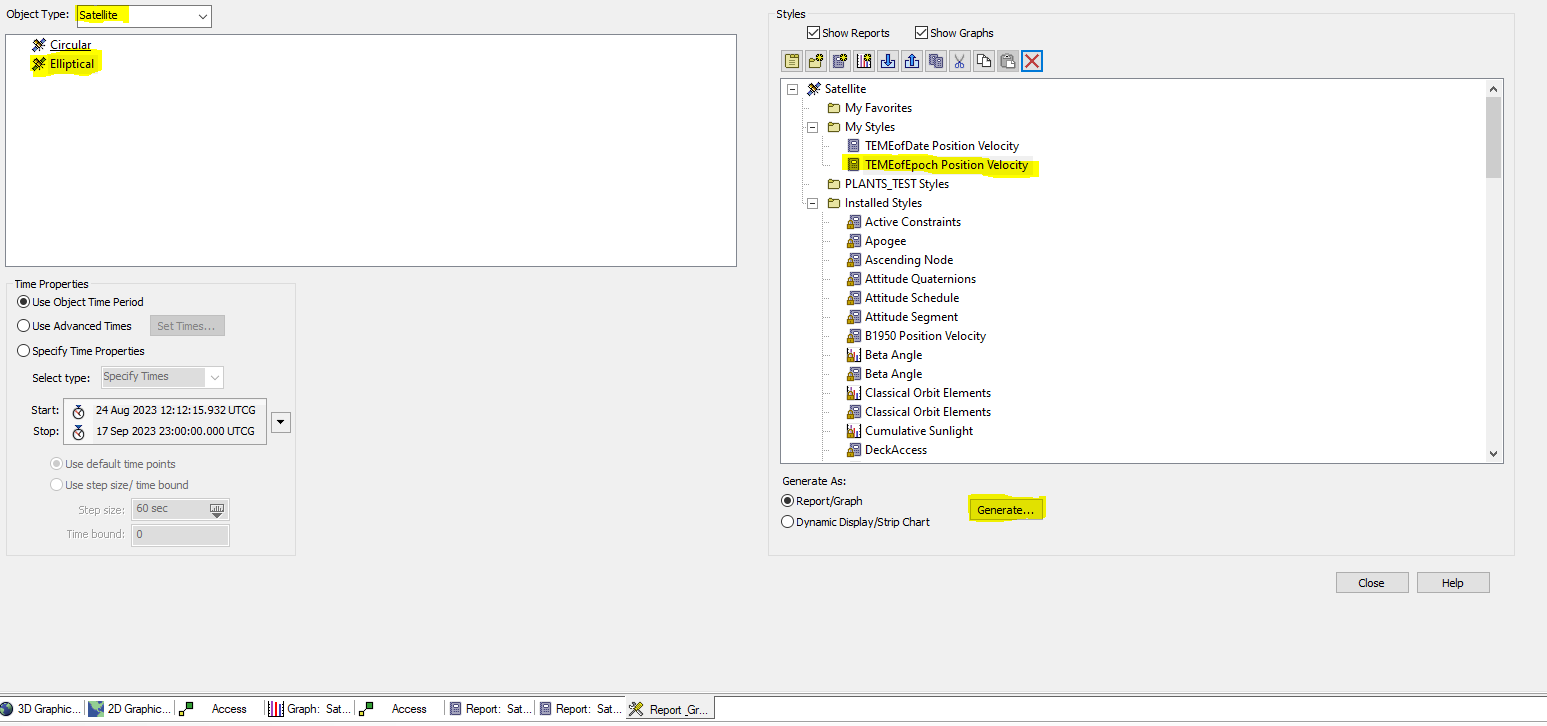Choose Report/Graph under Generate As
Viewport: 1547px width, 726px height.
(788, 501)
